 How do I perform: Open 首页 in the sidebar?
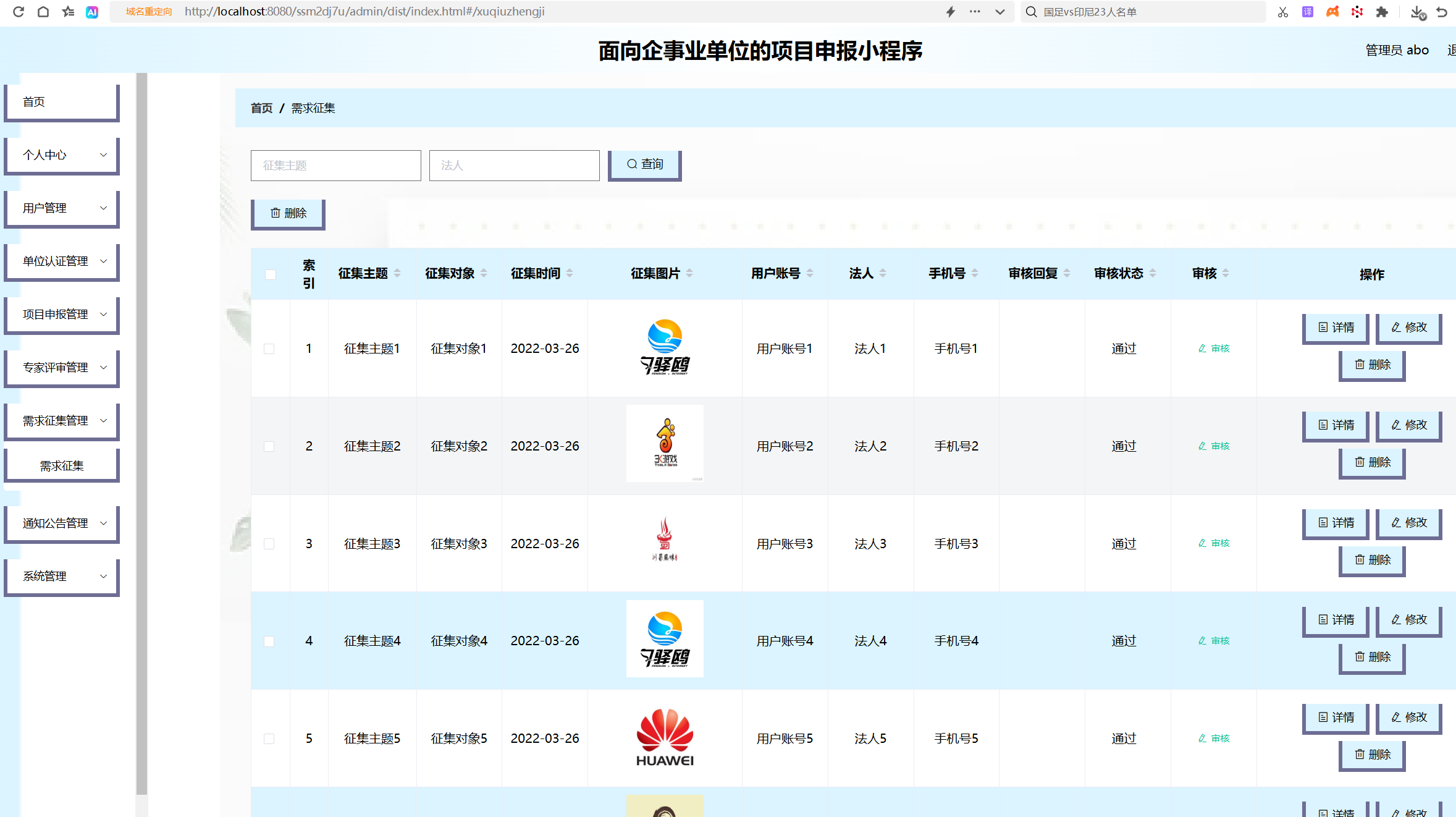click(62, 102)
